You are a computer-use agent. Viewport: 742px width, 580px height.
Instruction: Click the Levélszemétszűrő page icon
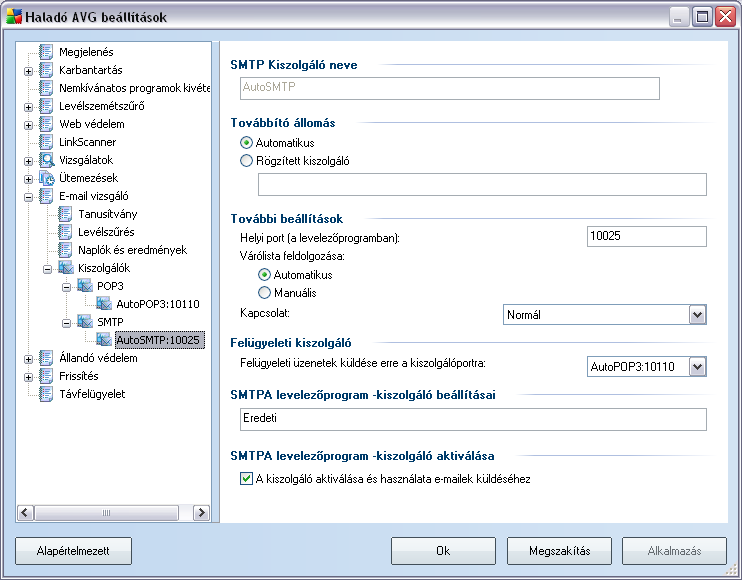(46, 106)
